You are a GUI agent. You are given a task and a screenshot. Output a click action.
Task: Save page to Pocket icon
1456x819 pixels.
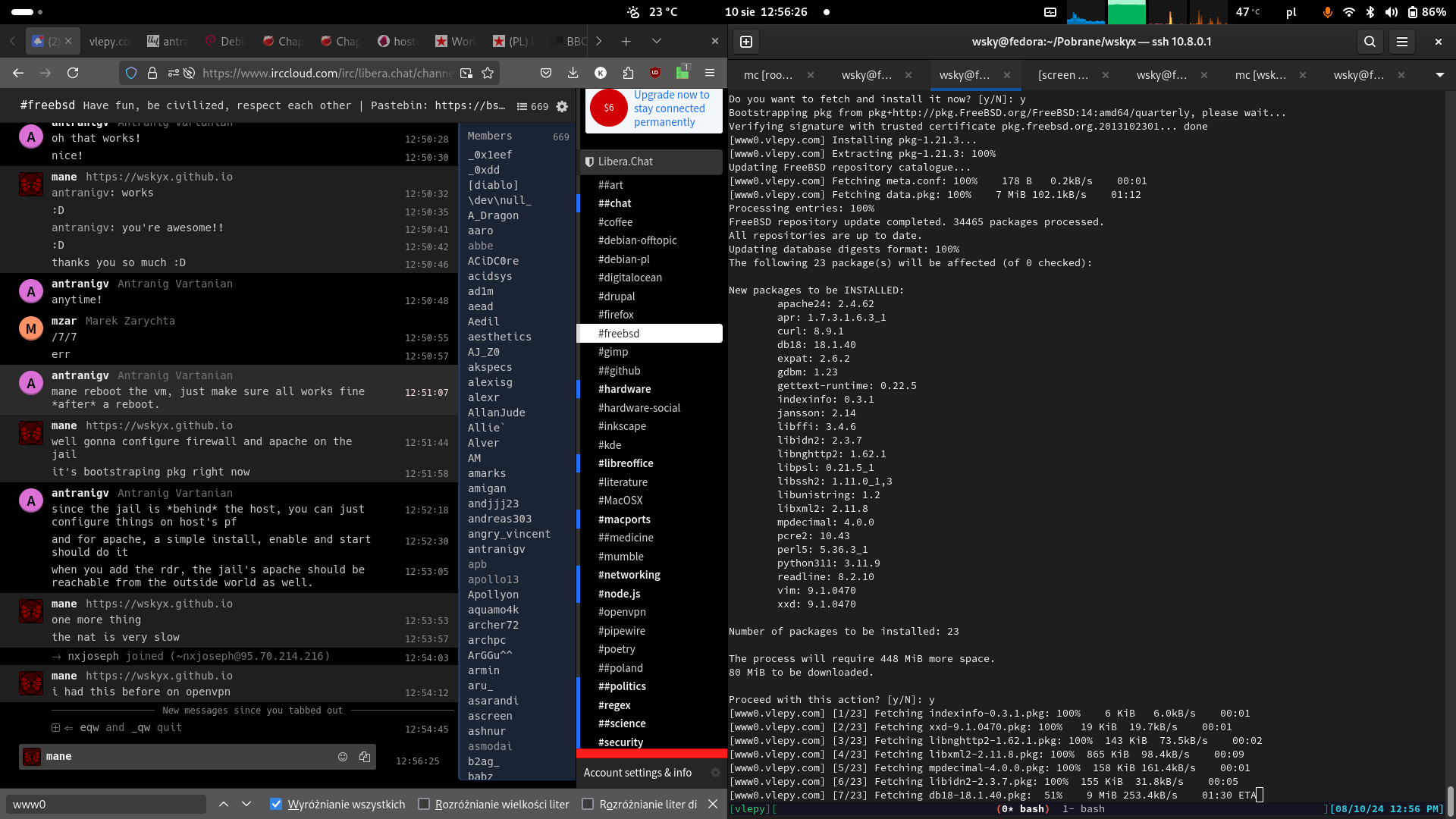(x=546, y=73)
